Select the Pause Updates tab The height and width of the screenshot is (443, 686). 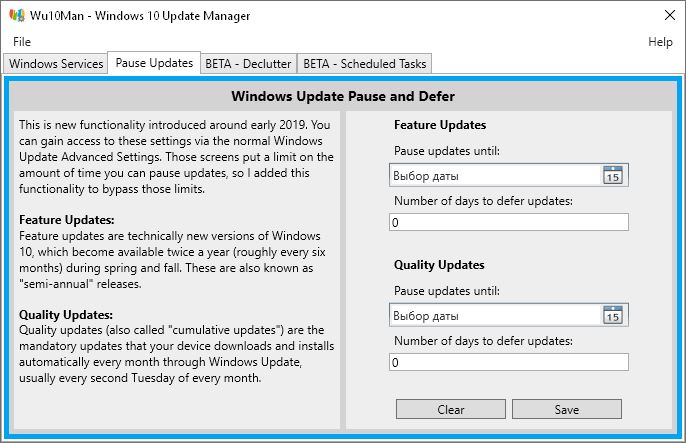click(x=154, y=63)
